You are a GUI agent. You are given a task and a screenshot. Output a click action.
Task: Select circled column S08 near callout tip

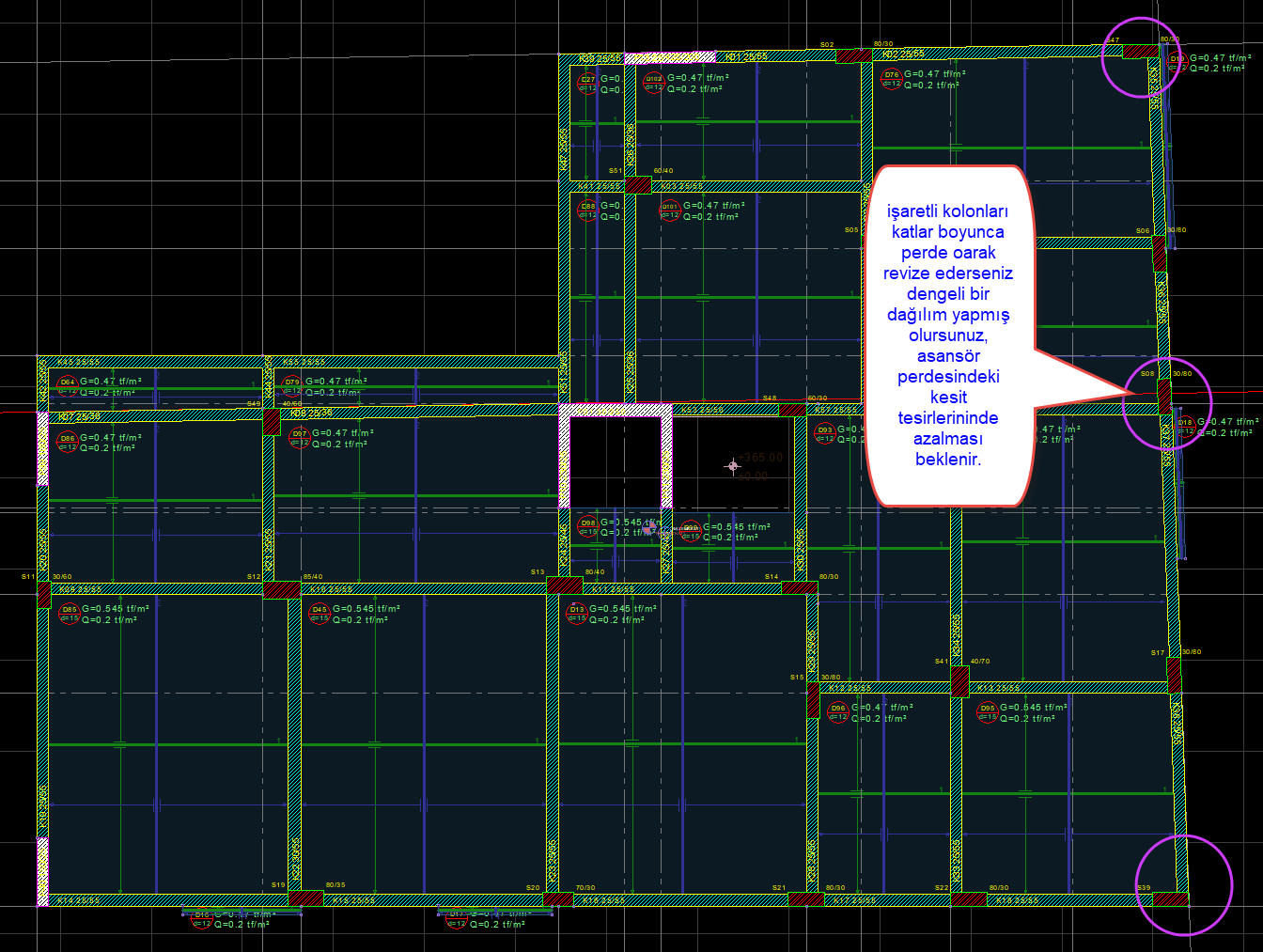[x=1164, y=397]
